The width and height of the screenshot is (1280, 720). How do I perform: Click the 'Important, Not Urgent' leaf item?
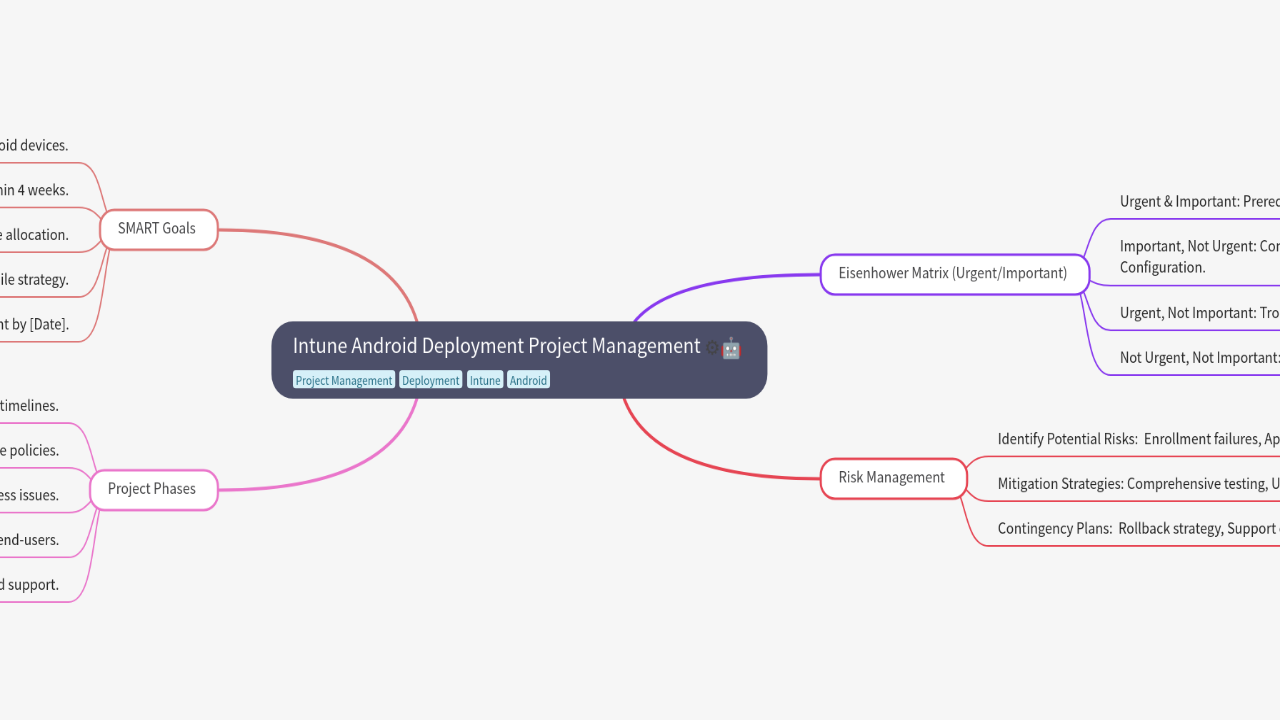1198,256
